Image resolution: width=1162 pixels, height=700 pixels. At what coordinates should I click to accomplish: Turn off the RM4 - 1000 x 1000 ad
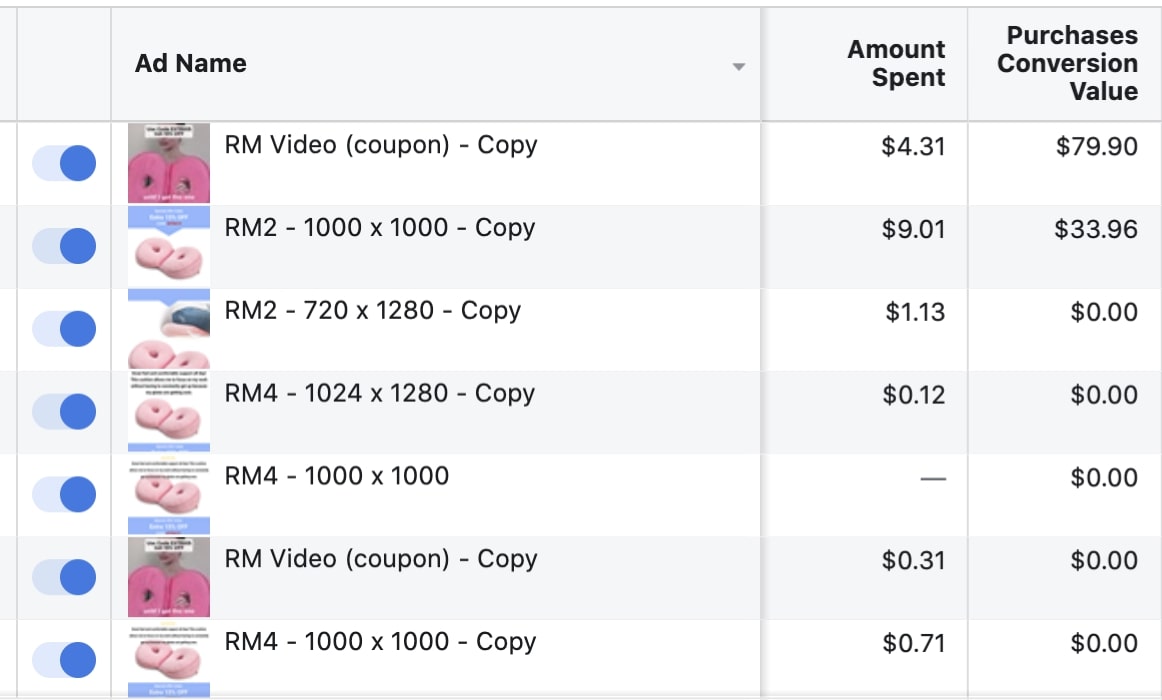click(63, 493)
